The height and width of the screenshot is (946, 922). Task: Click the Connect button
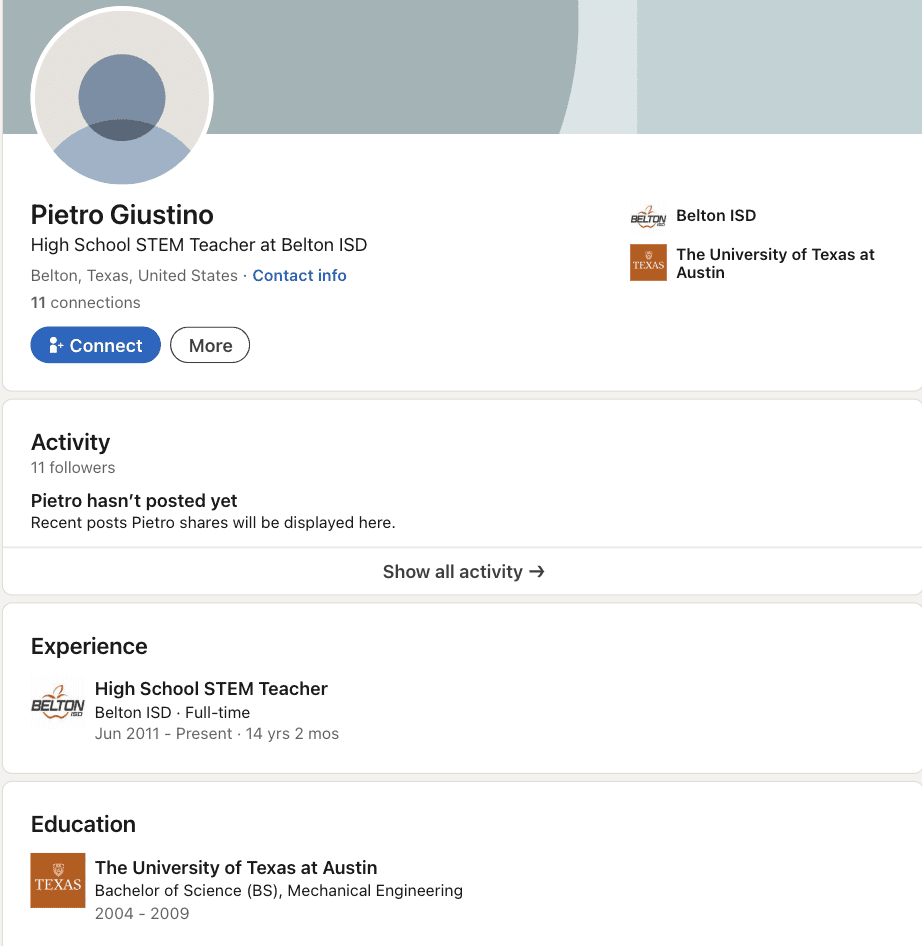pos(95,345)
